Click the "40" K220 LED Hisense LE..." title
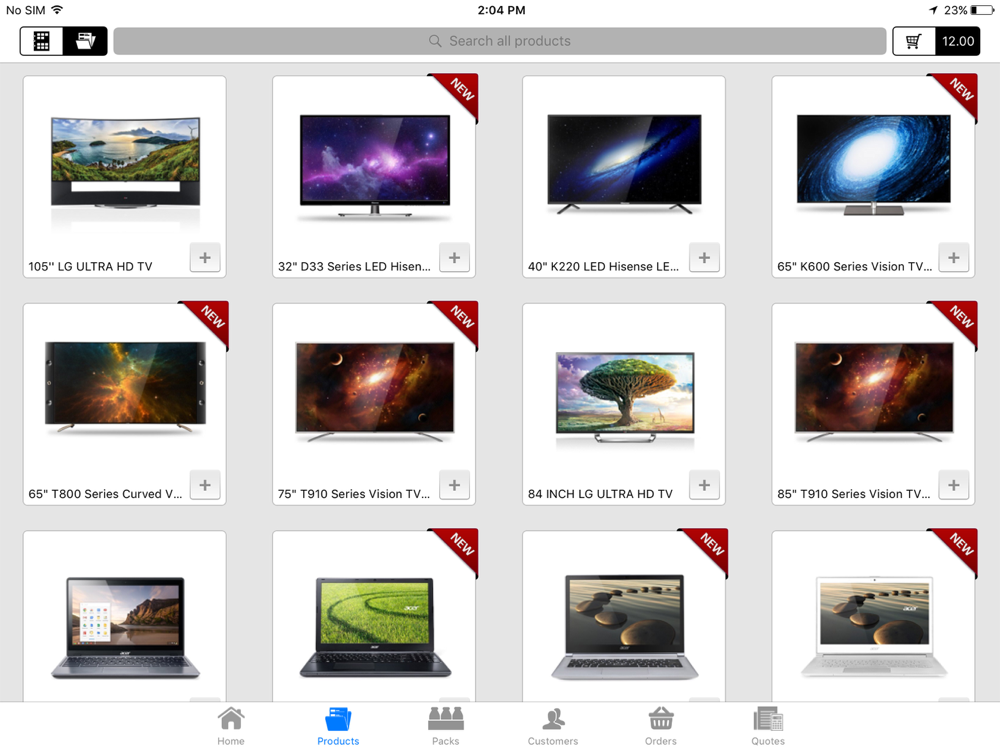Image resolution: width=1000 pixels, height=750 pixels. point(603,267)
